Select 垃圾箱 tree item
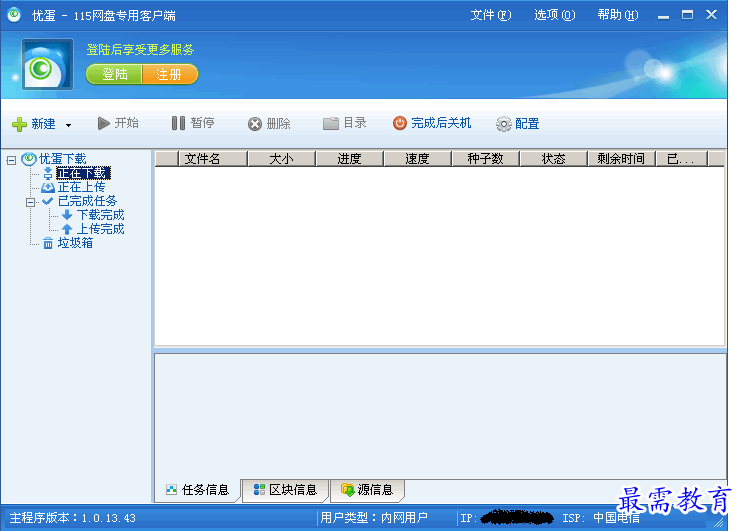Viewport: 740px width, 531px height. (x=75, y=243)
